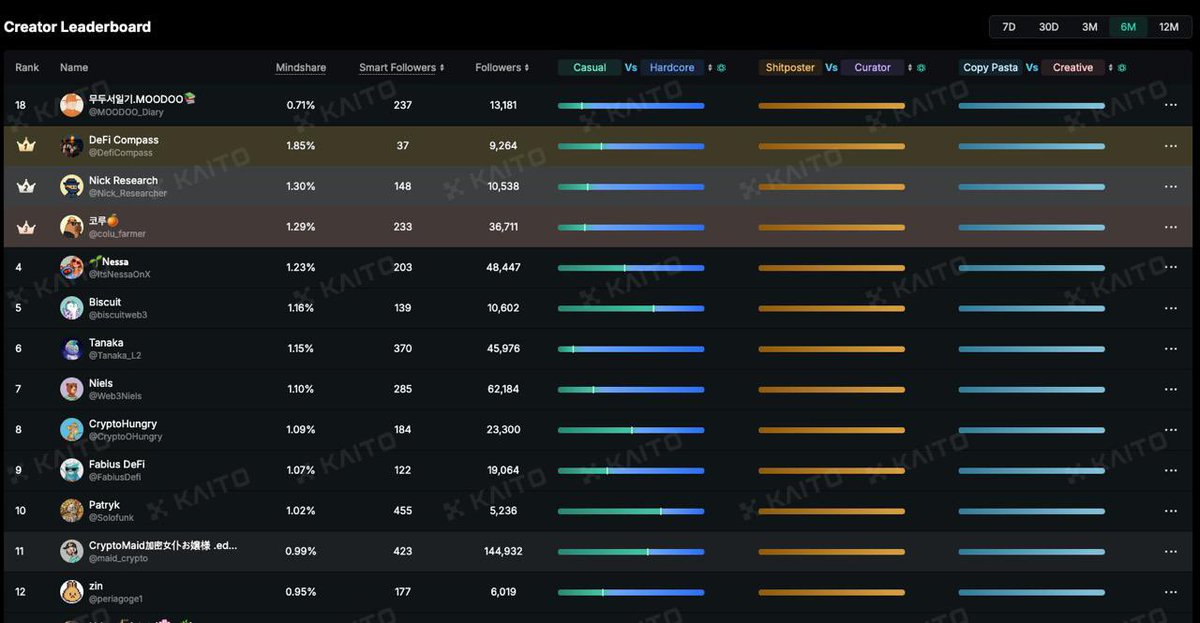The width and height of the screenshot is (1200, 623).
Task: Switch to 7D time range
Action: pyautogui.click(x=1009, y=27)
